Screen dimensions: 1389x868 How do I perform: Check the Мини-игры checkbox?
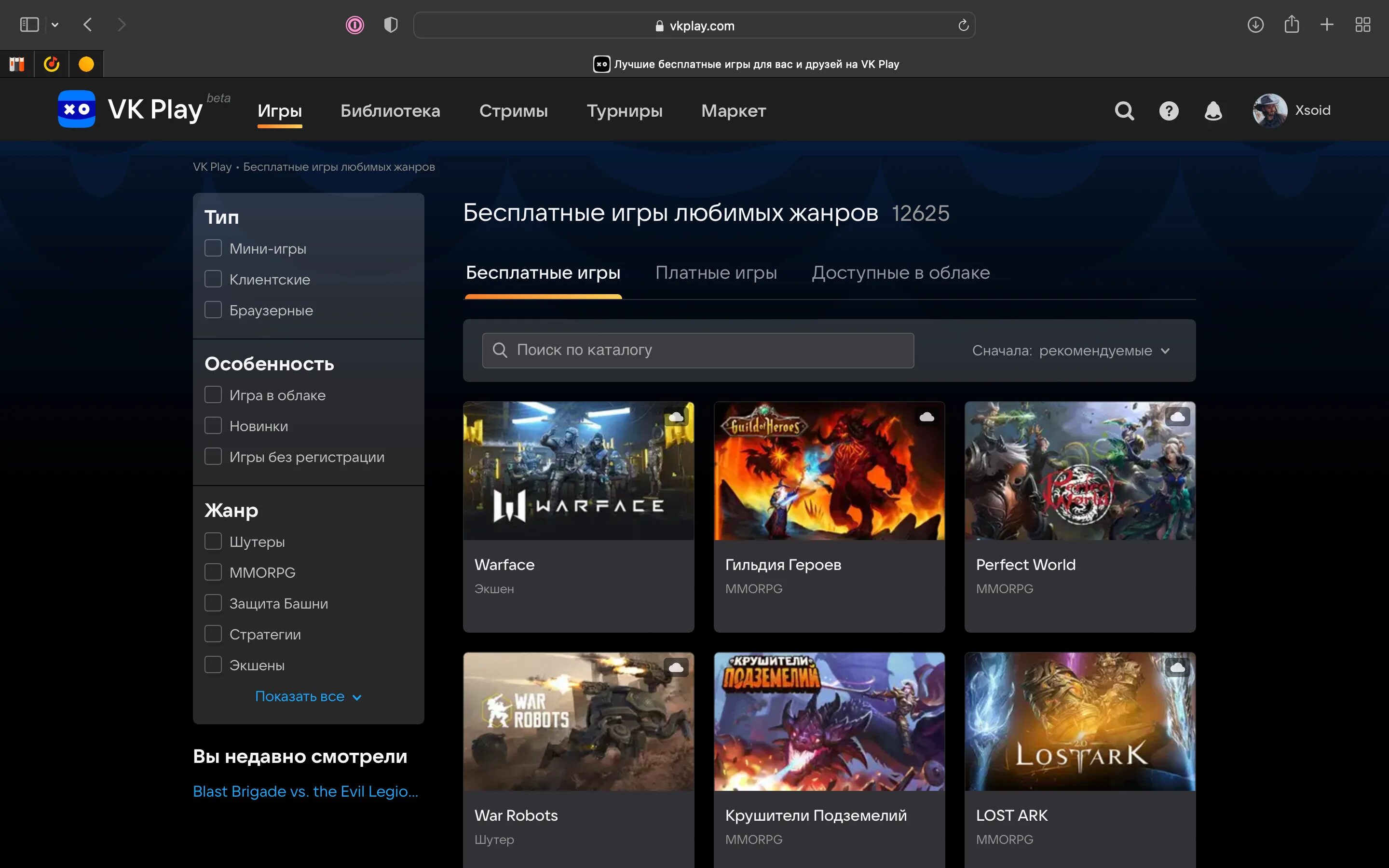pos(213,248)
